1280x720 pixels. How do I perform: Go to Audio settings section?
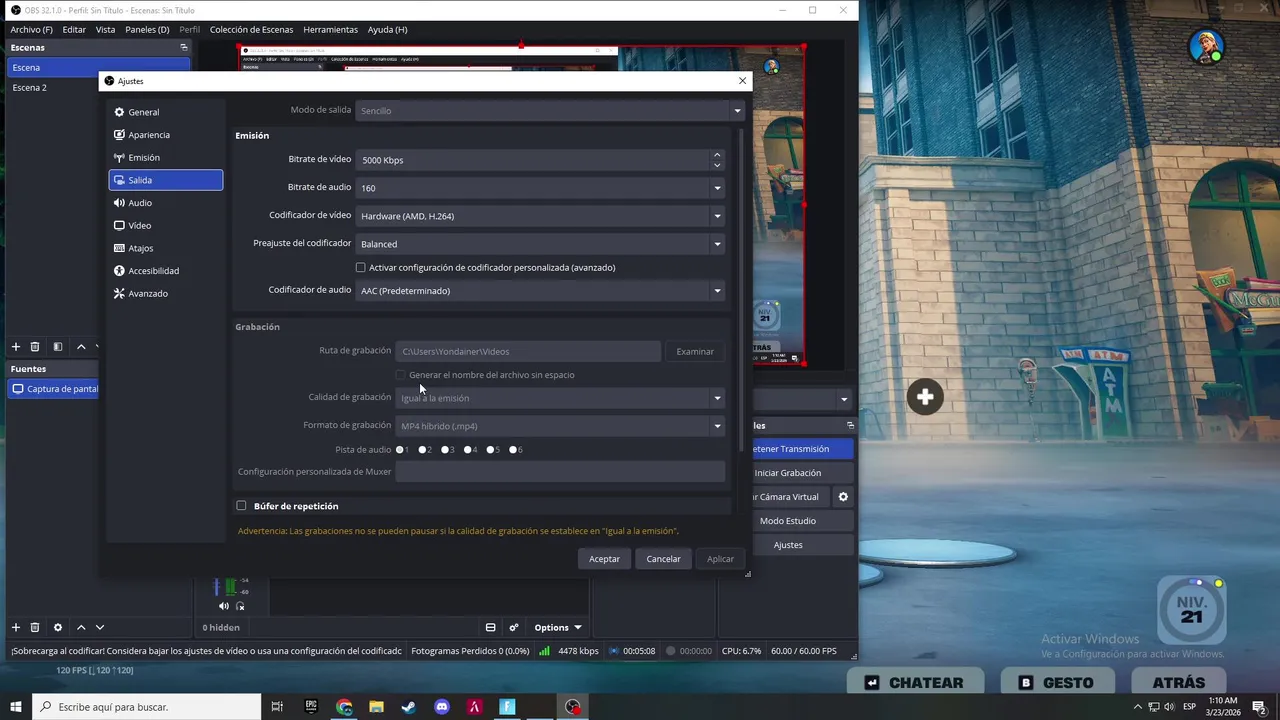click(x=165, y=203)
